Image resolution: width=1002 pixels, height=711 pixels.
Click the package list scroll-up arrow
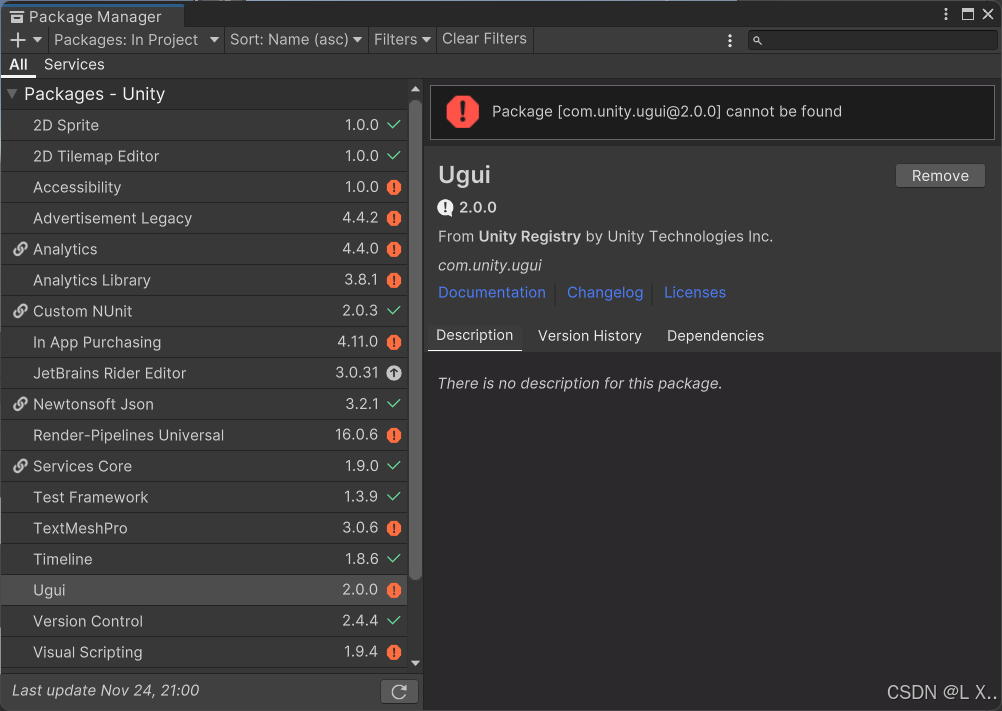pyautogui.click(x=415, y=89)
